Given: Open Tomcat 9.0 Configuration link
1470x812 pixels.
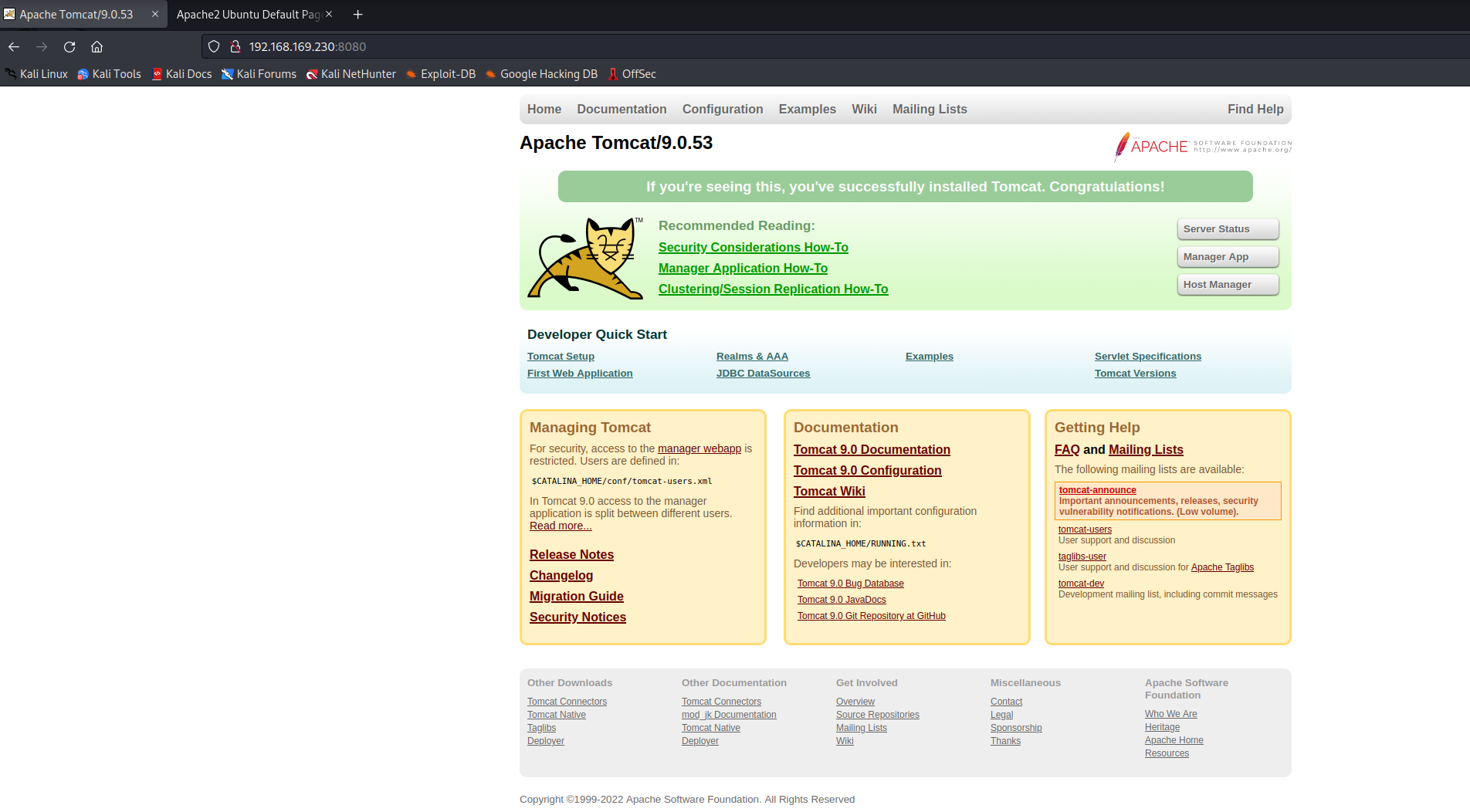Looking at the screenshot, I should point(867,471).
